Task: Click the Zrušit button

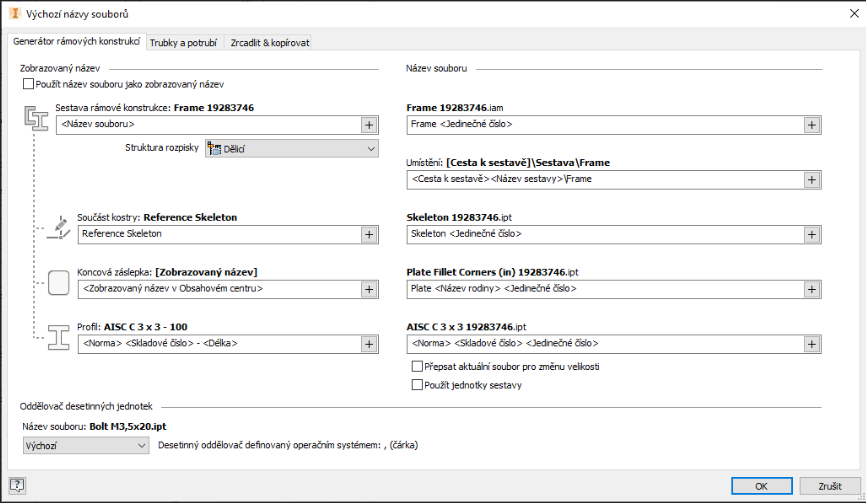Action: [x=829, y=486]
